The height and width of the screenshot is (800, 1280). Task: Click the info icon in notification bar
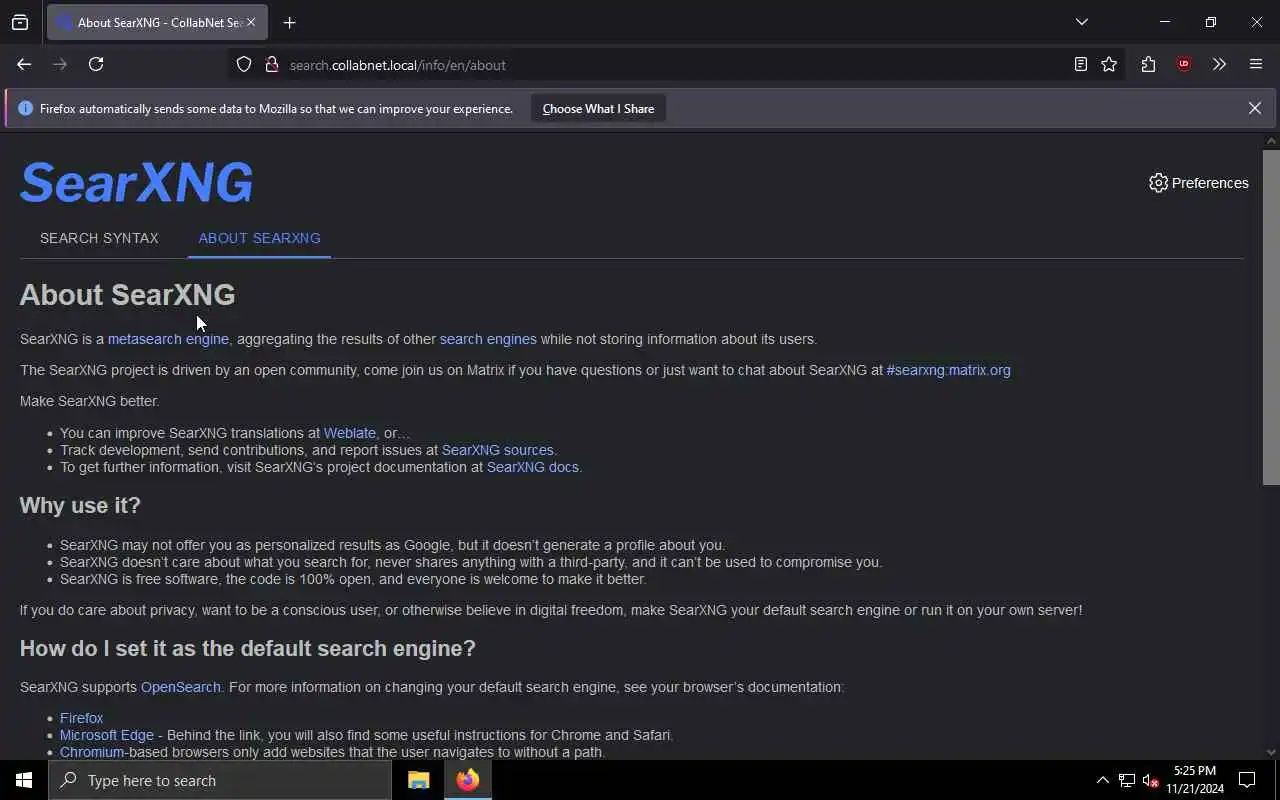point(26,108)
